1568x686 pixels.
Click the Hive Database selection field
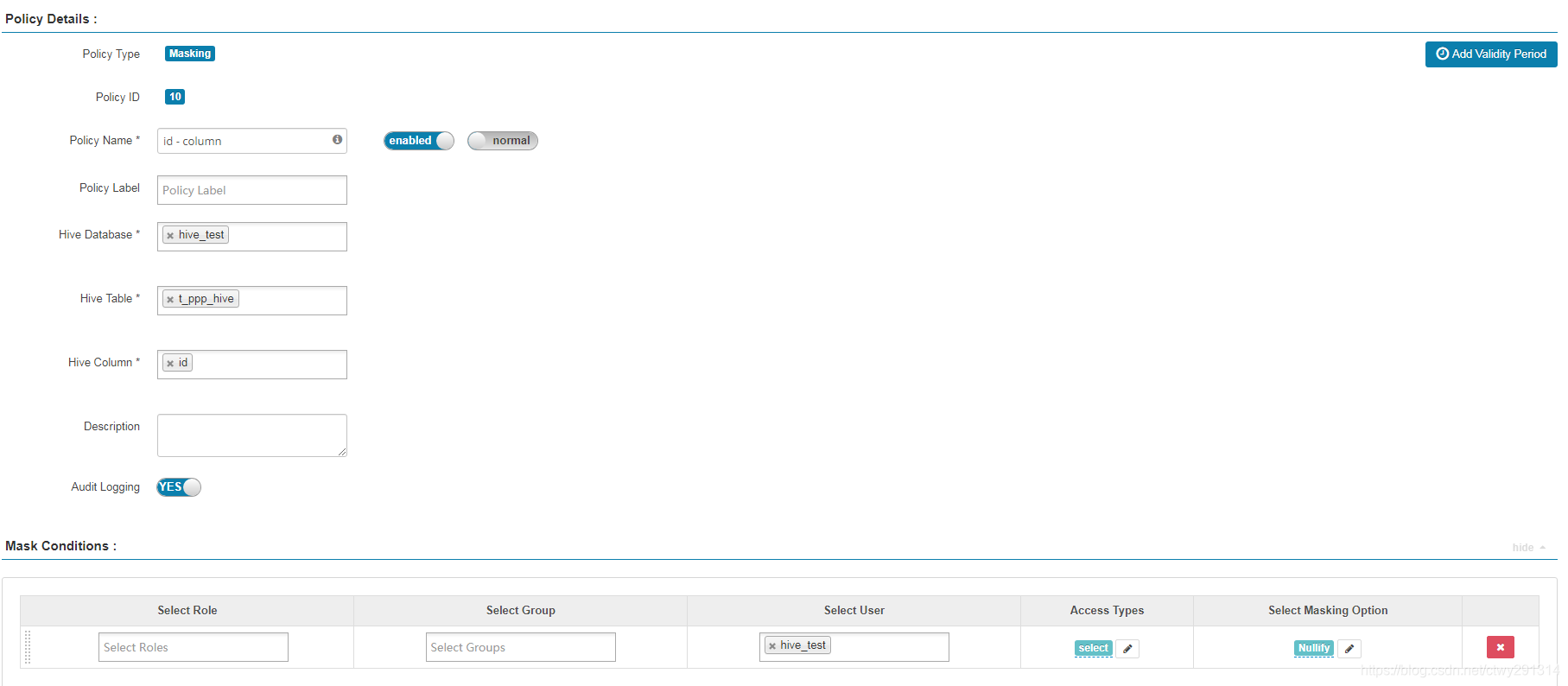pyautogui.click(x=252, y=237)
